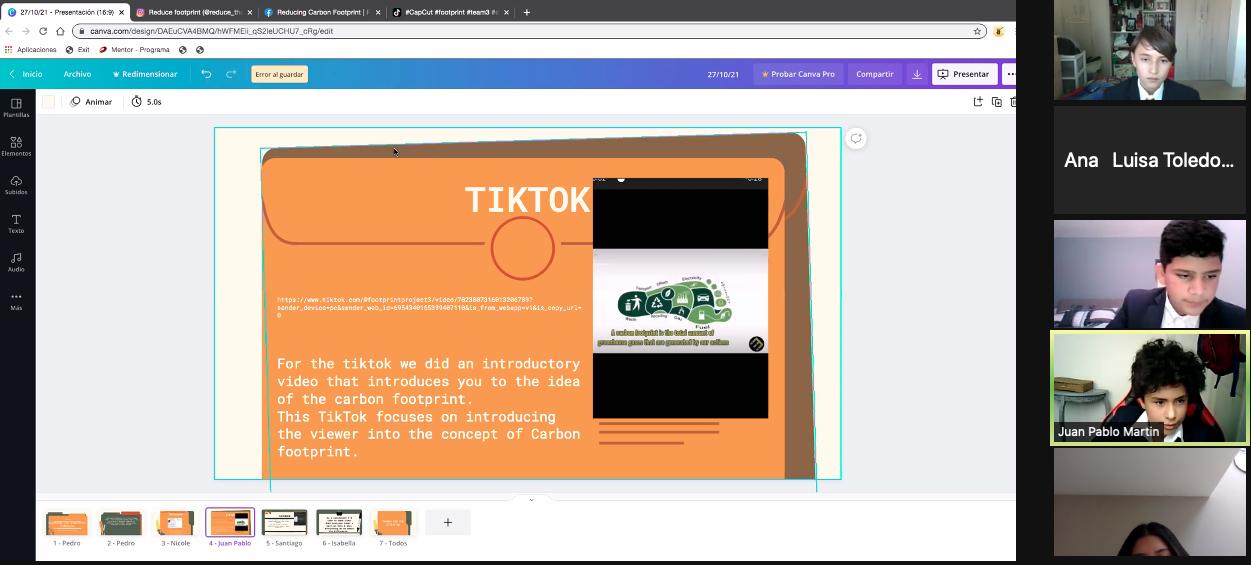
Task: Click the Compartir button
Action: coord(875,74)
